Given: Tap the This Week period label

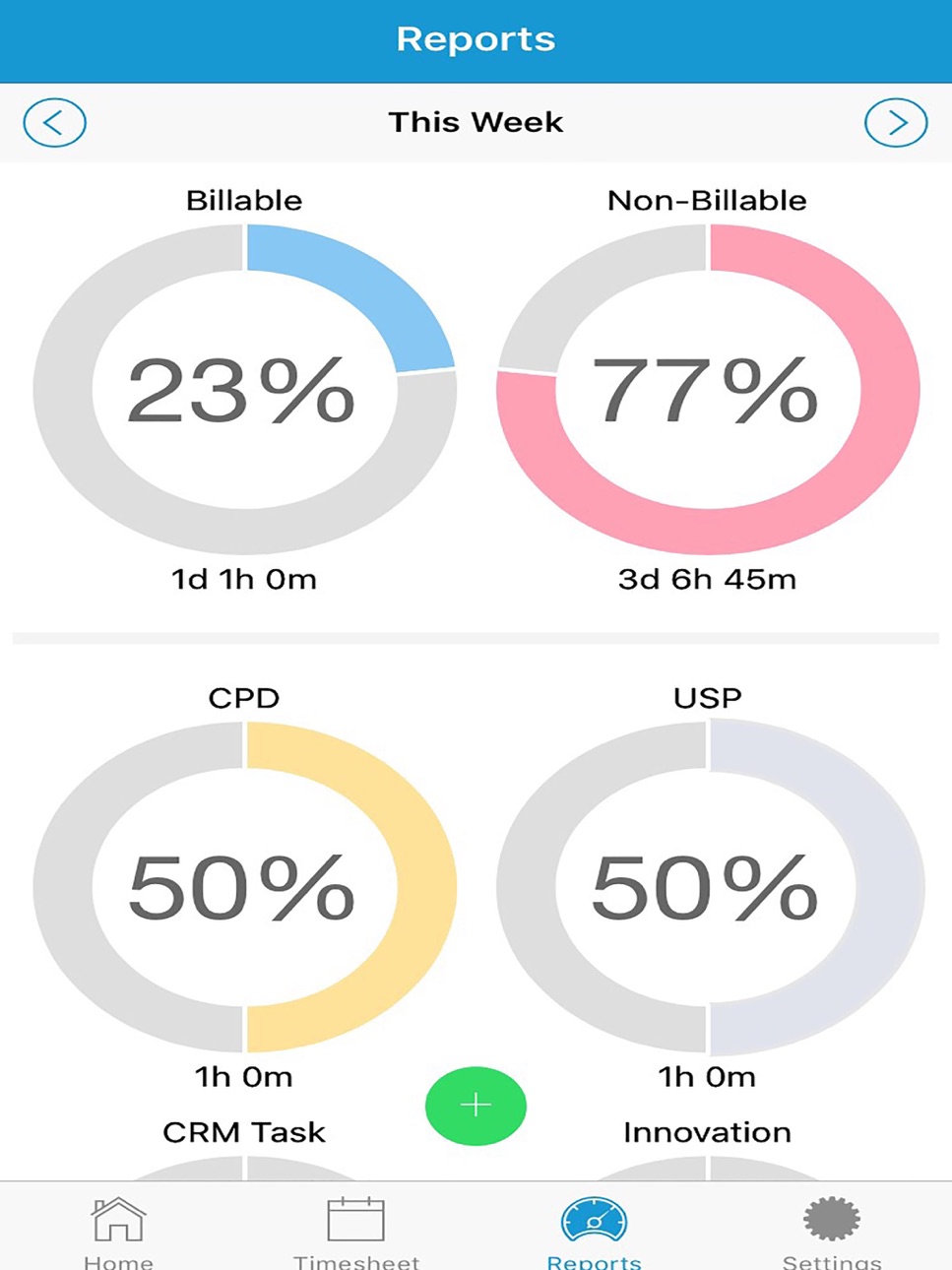Looking at the screenshot, I should pyautogui.click(x=476, y=122).
